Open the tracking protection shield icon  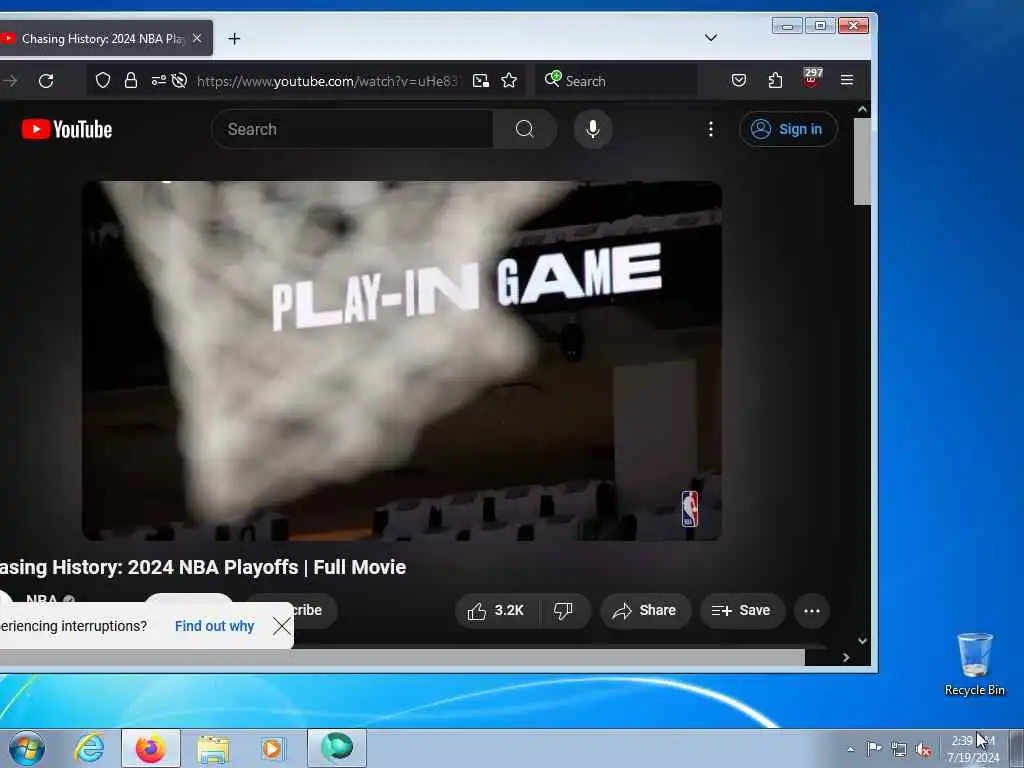pyautogui.click(x=103, y=80)
